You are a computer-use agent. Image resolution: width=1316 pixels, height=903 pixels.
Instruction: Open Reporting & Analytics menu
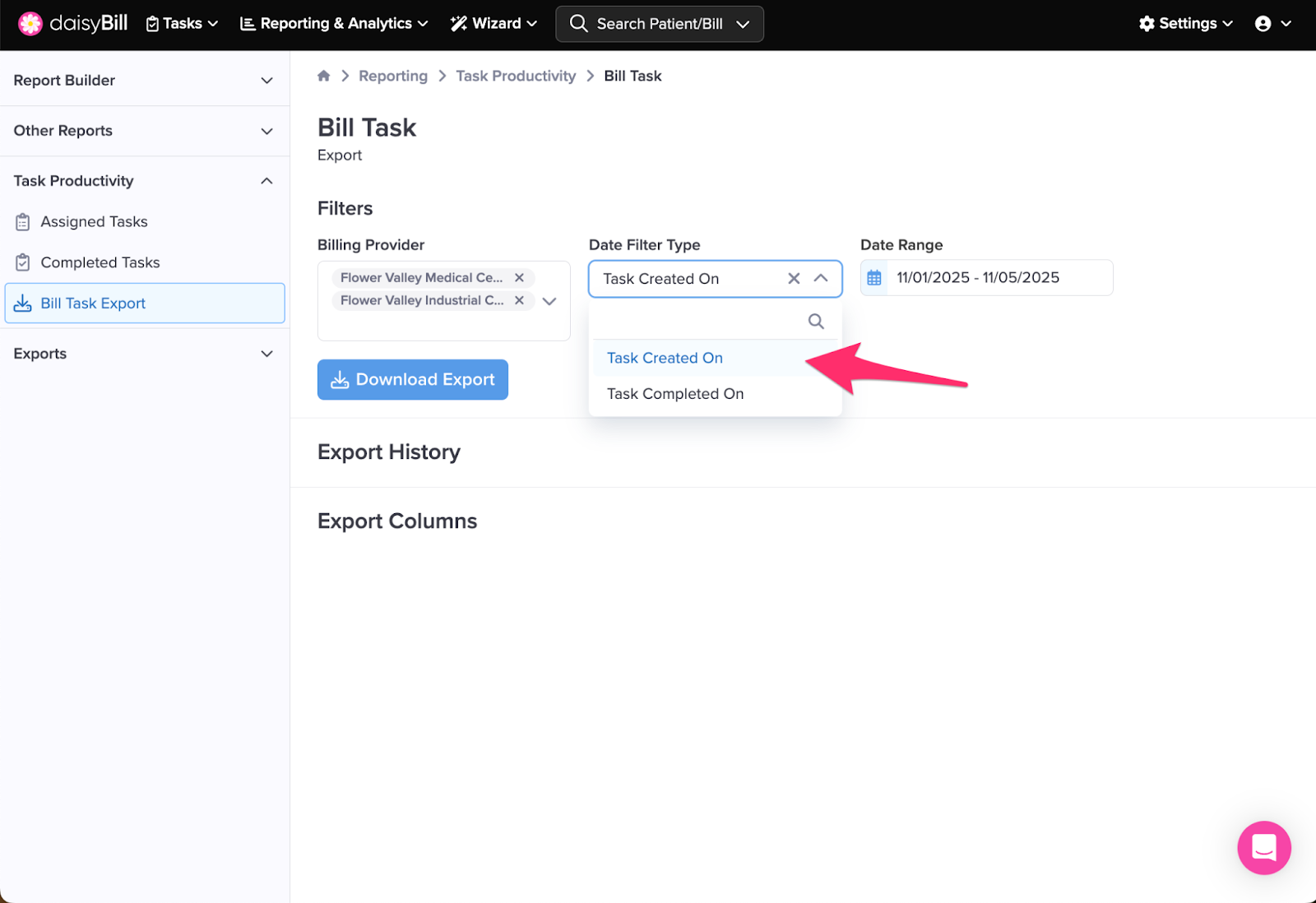[x=334, y=24]
